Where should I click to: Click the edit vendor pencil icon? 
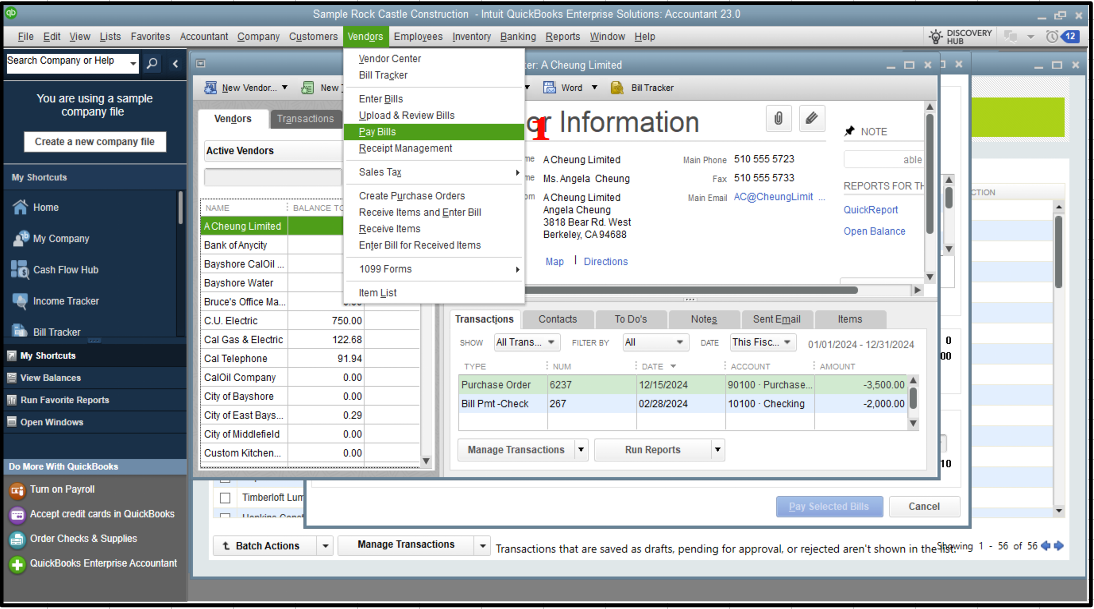pyautogui.click(x=811, y=119)
